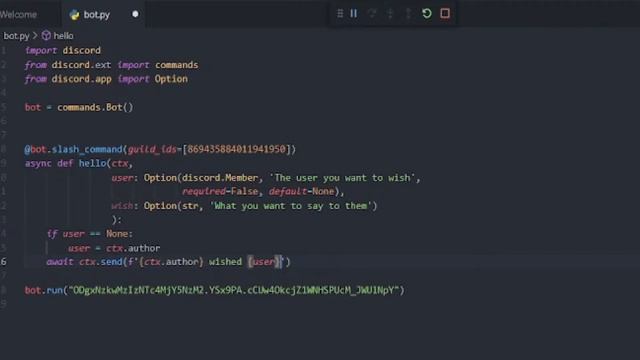Restart the debug session

point(427,13)
